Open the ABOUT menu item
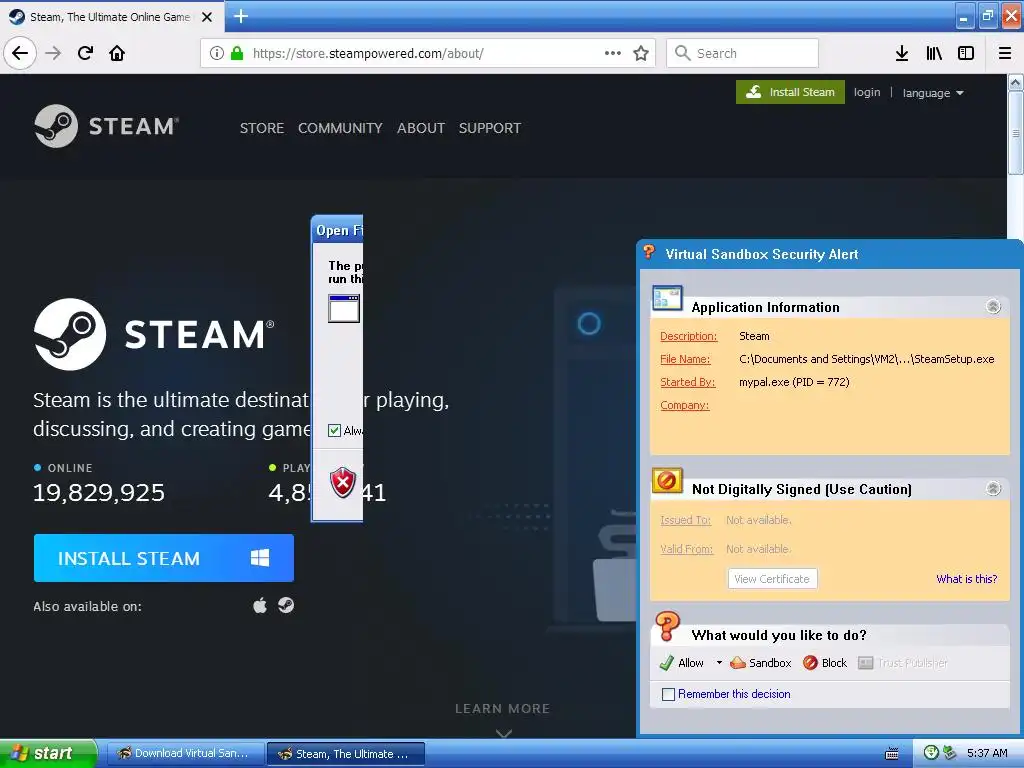The height and width of the screenshot is (768, 1024). pos(421,128)
